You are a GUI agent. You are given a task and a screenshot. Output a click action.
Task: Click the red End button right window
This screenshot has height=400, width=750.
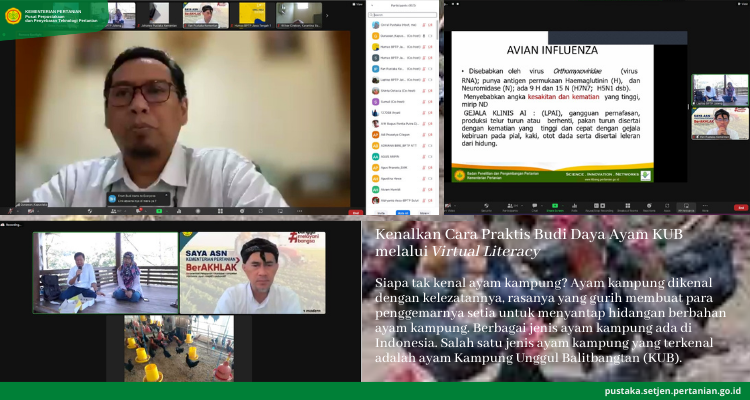(741, 208)
